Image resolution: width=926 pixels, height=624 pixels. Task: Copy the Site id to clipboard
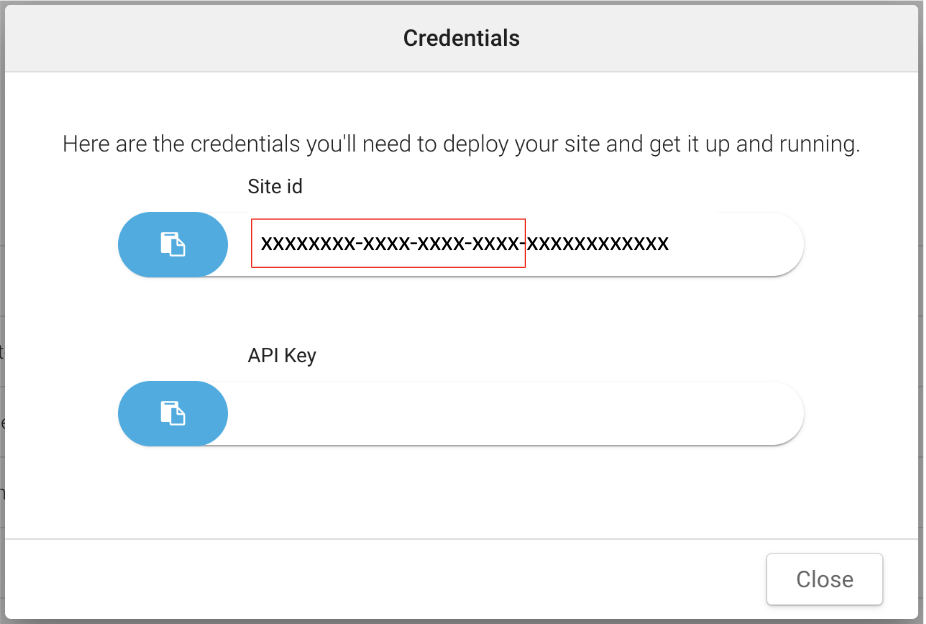(x=173, y=244)
